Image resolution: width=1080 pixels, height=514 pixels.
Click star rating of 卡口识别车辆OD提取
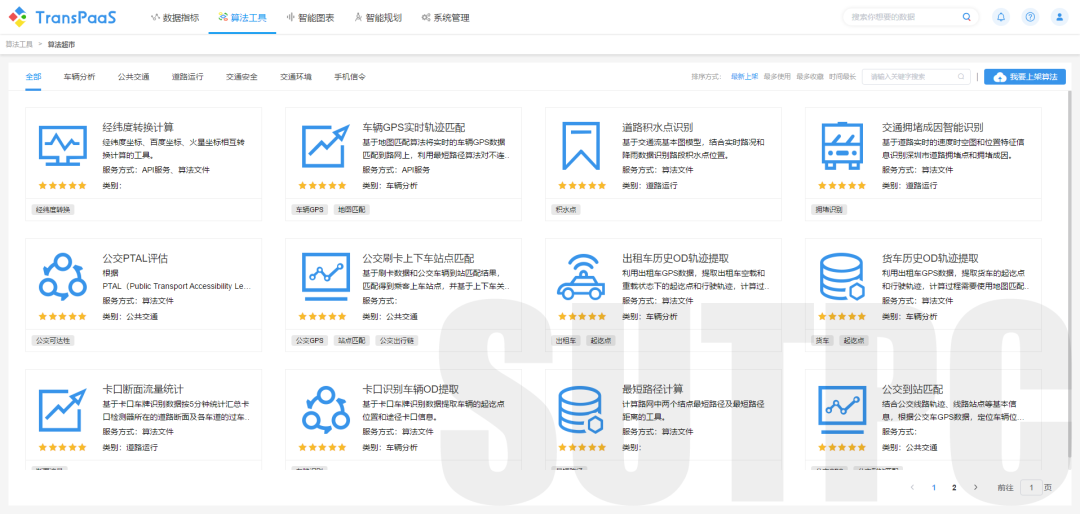pyautogui.click(x=322, y=447)
